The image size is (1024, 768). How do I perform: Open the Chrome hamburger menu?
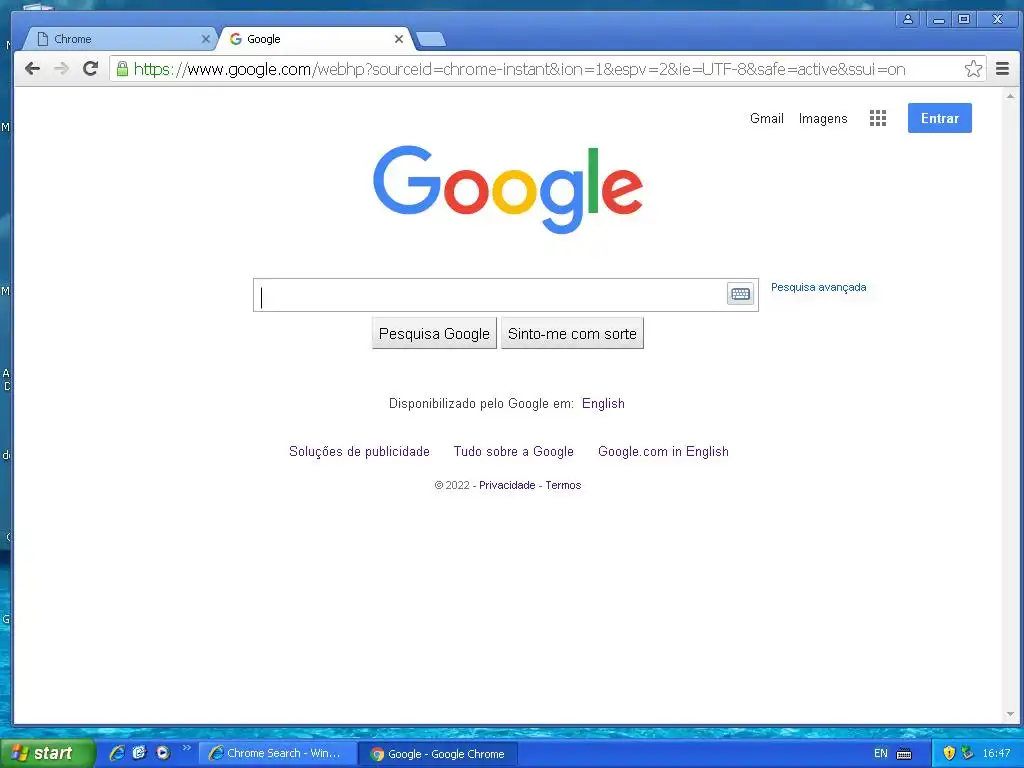pyautogui.click(x=1002, y=68)
